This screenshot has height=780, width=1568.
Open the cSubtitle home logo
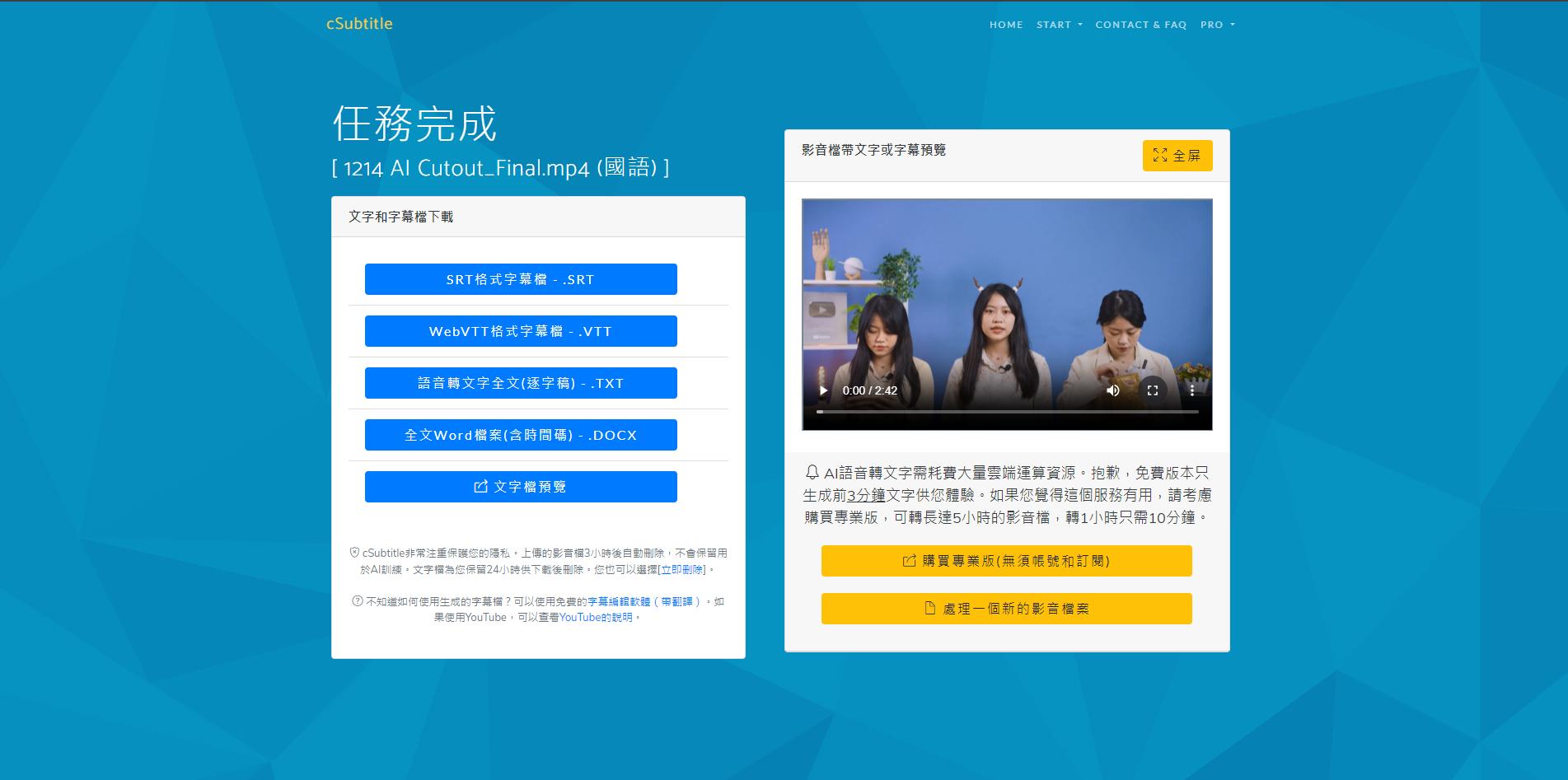tap(359, 24)
